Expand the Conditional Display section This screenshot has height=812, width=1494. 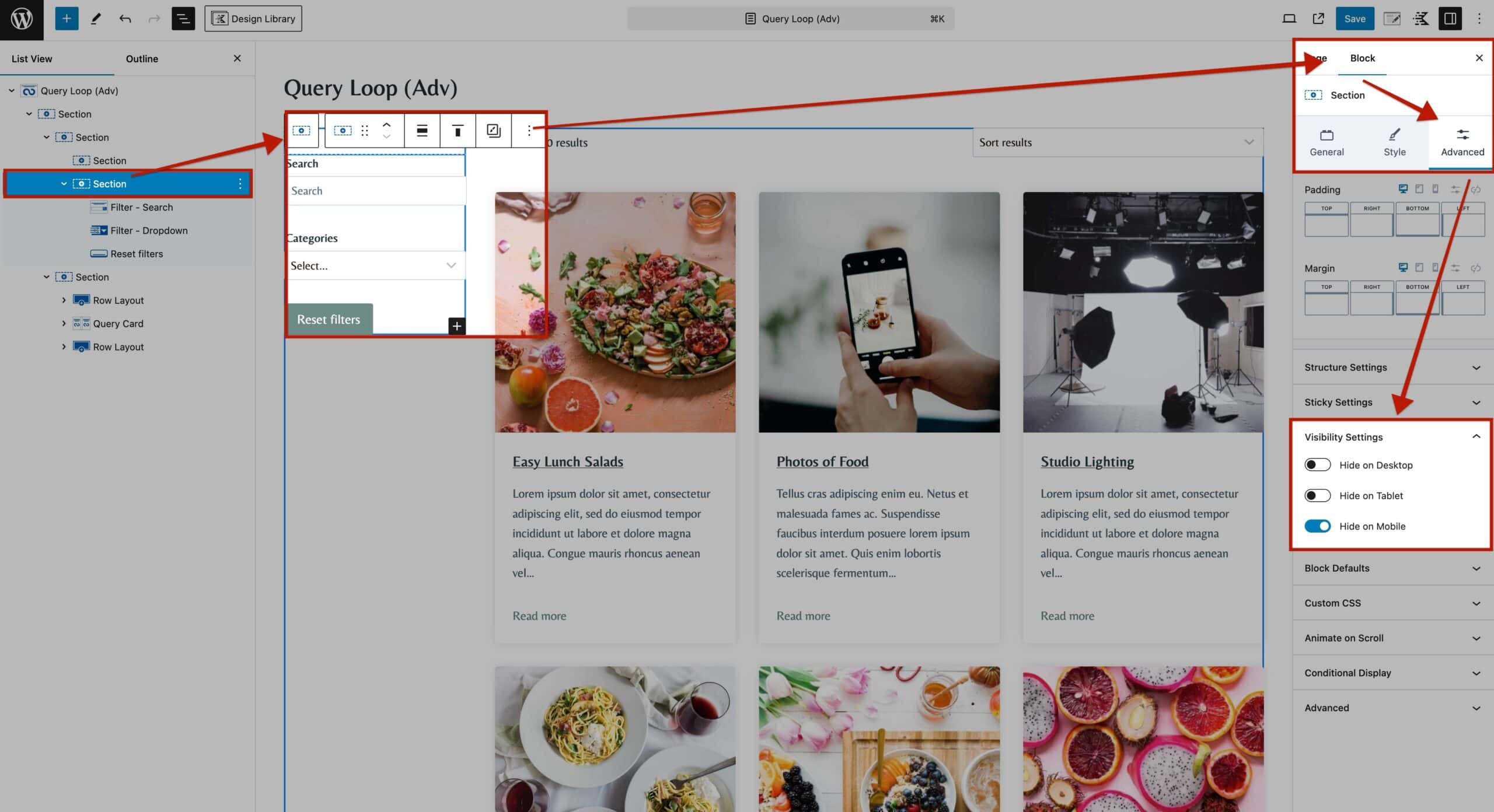coord(1391,672)
